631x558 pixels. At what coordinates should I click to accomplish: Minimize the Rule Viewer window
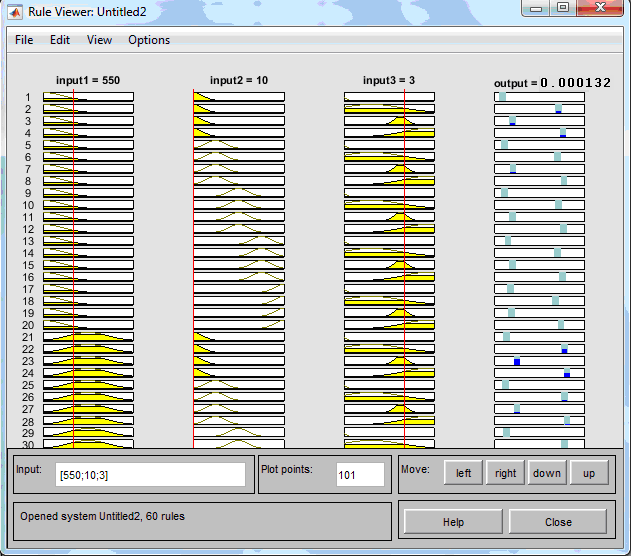(x=536, y=8)
